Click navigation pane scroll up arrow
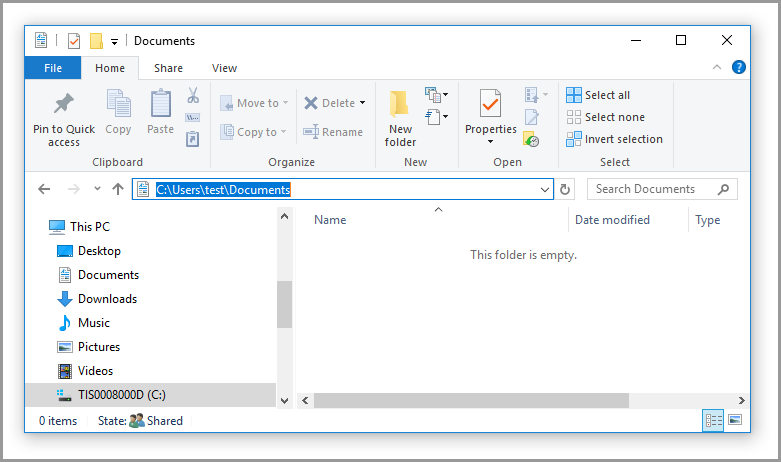 click(284, 217)
